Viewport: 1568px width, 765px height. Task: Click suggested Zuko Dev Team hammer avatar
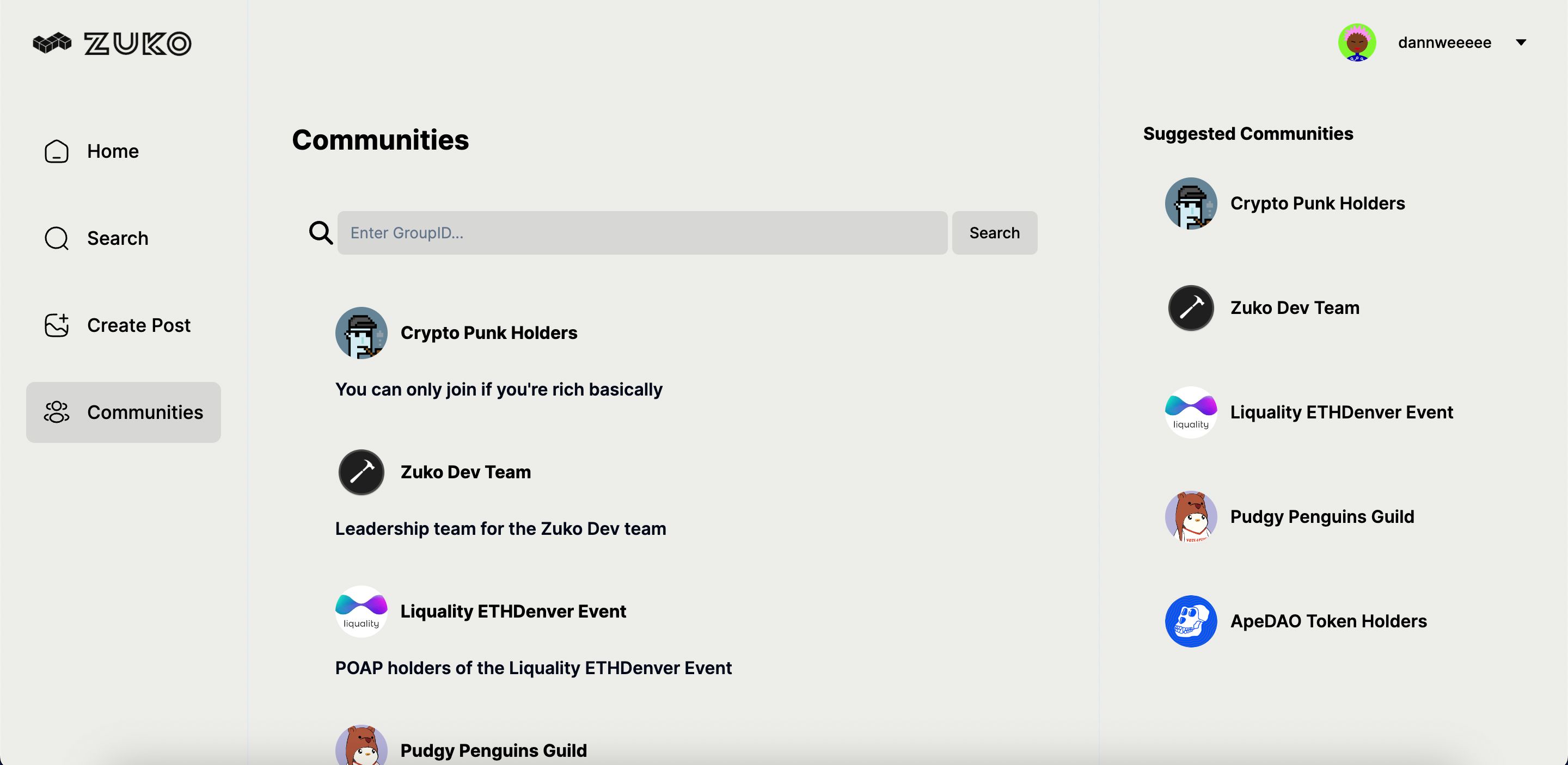point(1191,309)
